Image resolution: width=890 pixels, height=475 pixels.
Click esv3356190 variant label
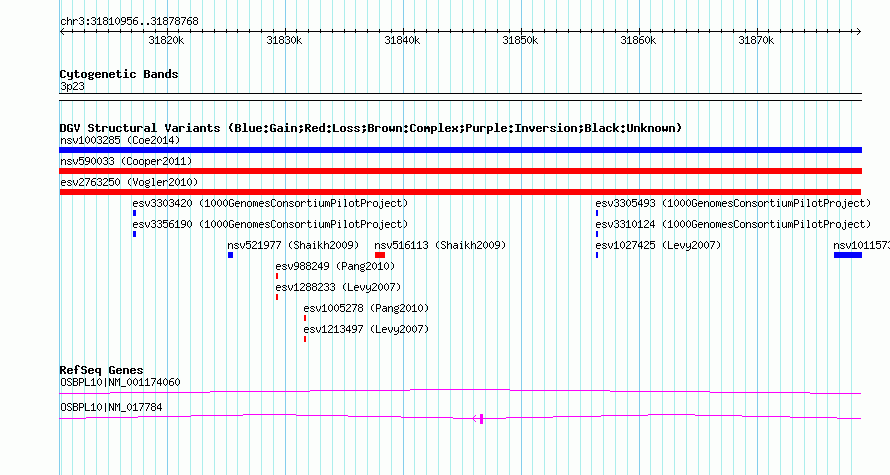pos(270,224)
